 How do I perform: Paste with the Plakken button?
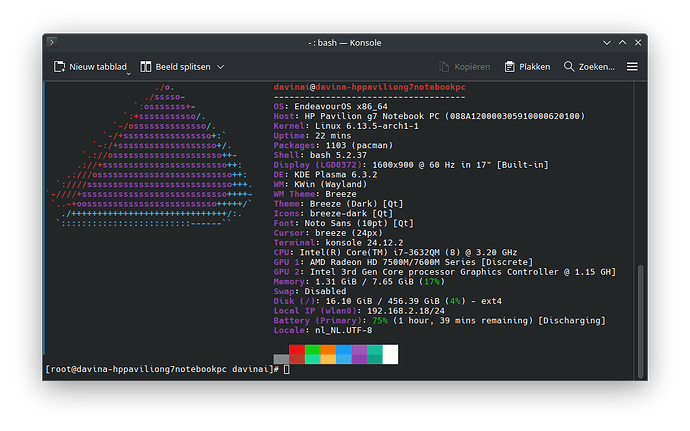click(x=527, y=67)
